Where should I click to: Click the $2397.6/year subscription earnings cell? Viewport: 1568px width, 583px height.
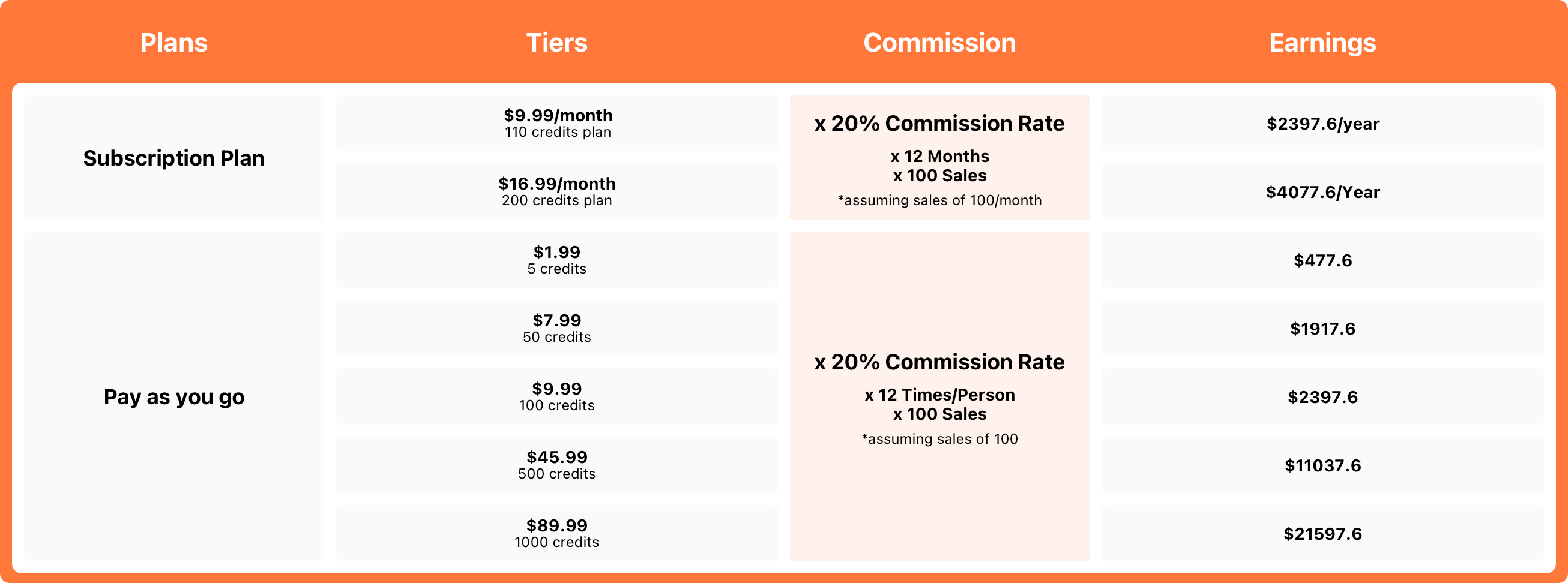[1322, 124]
